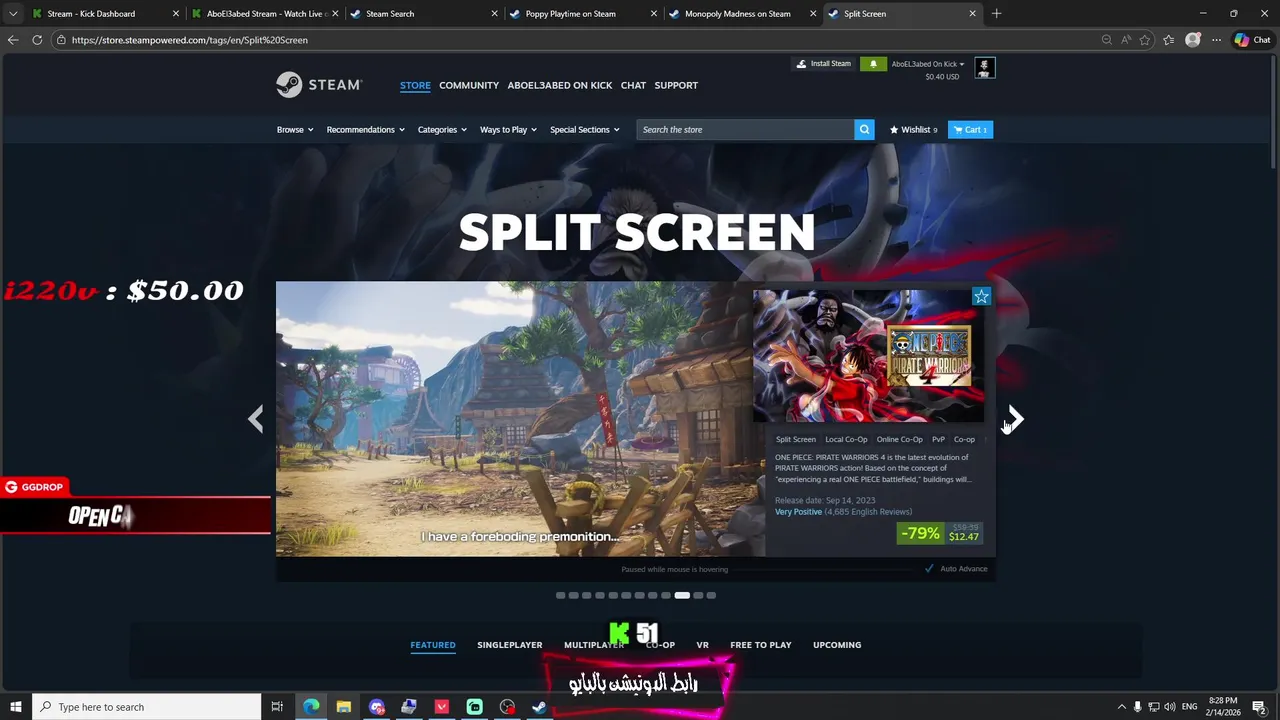Open Windows Start menu

pyautogui.click(x=16, y=707)
